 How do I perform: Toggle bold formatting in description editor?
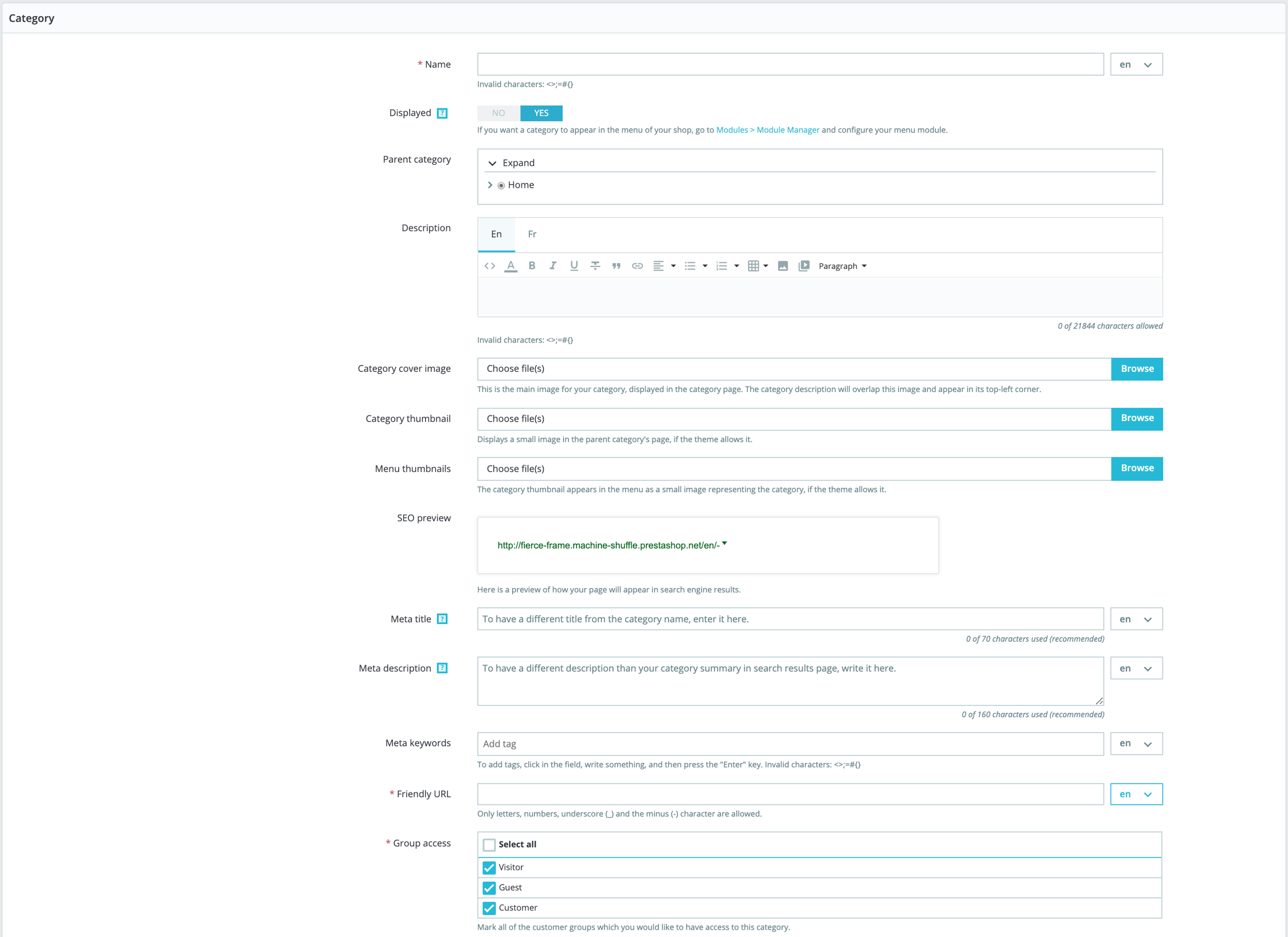(532, 266)
